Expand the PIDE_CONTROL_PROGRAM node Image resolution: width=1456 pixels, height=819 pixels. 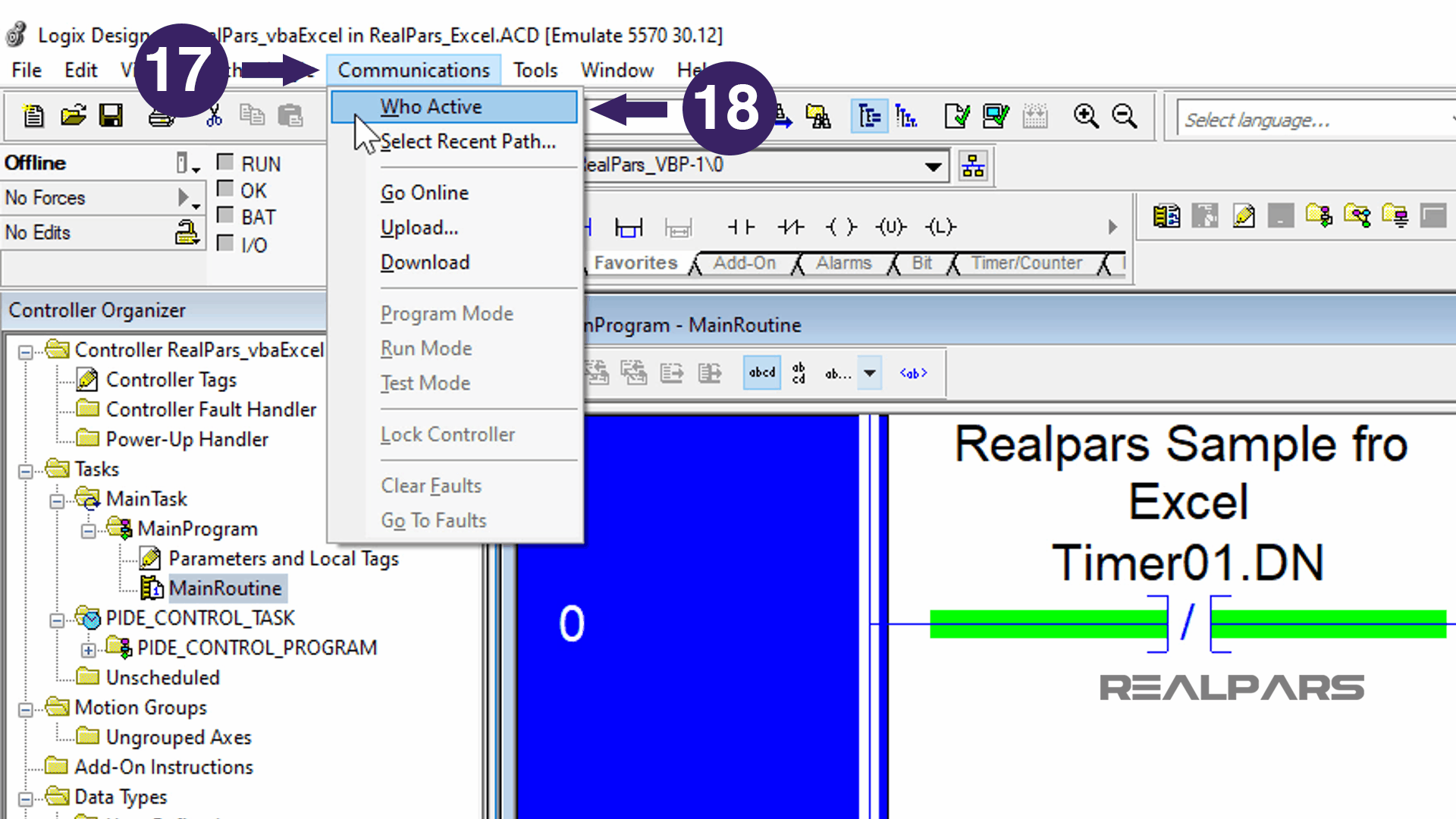88,650
